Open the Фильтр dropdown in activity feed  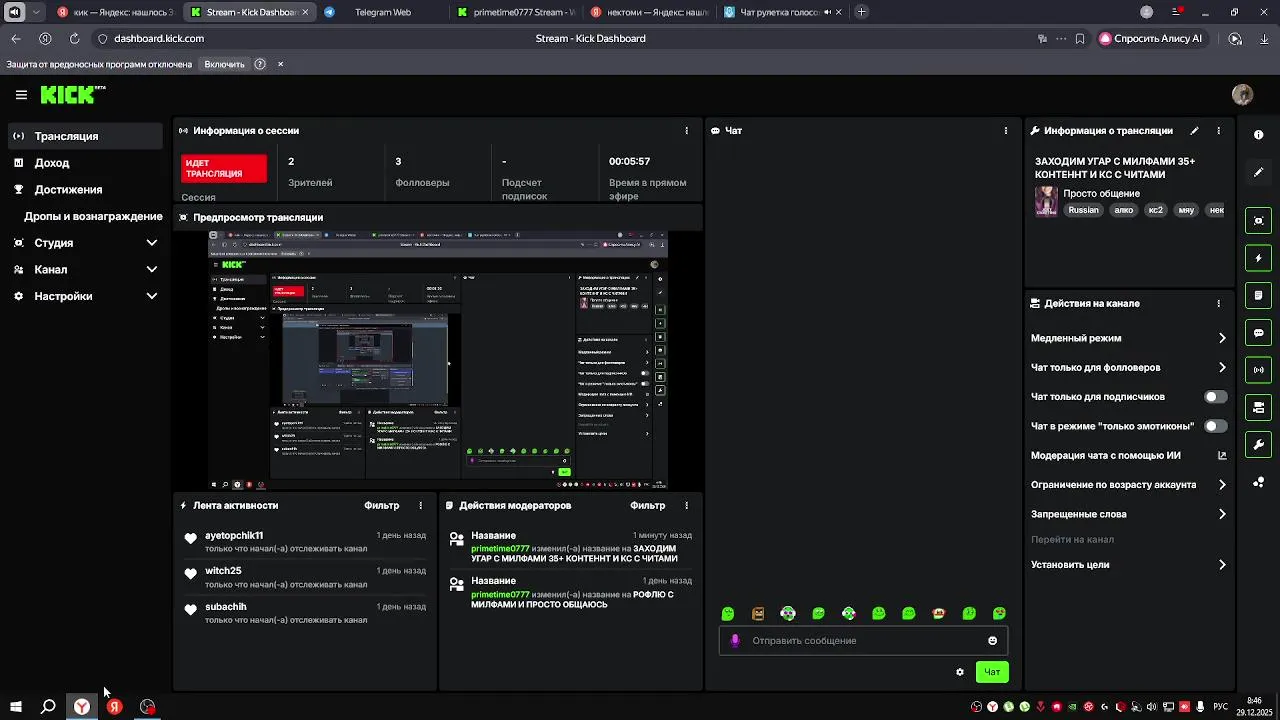[x=382, y=506]
